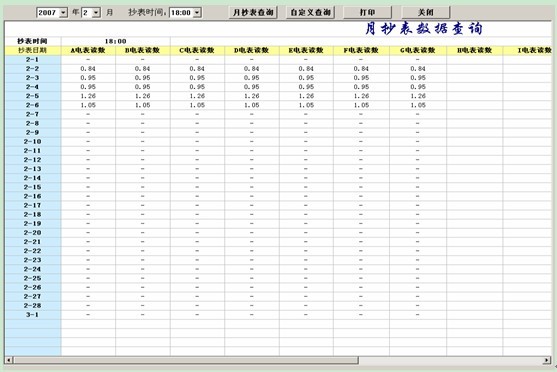Select the D电表读数 column header
557x372 pixels.
pyautogui.click(x=252, y=50)
